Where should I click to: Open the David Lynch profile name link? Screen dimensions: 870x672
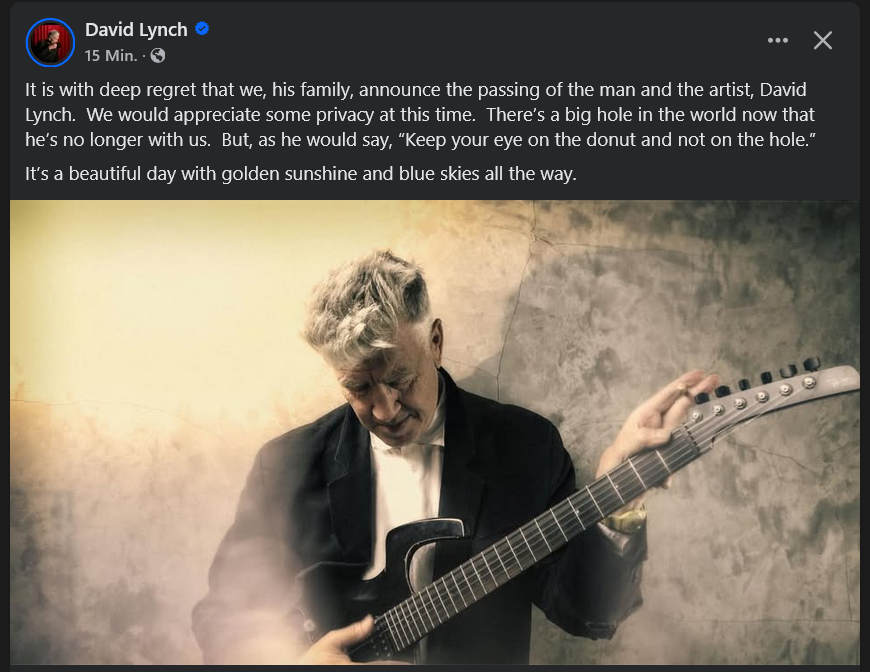point(136,29)
